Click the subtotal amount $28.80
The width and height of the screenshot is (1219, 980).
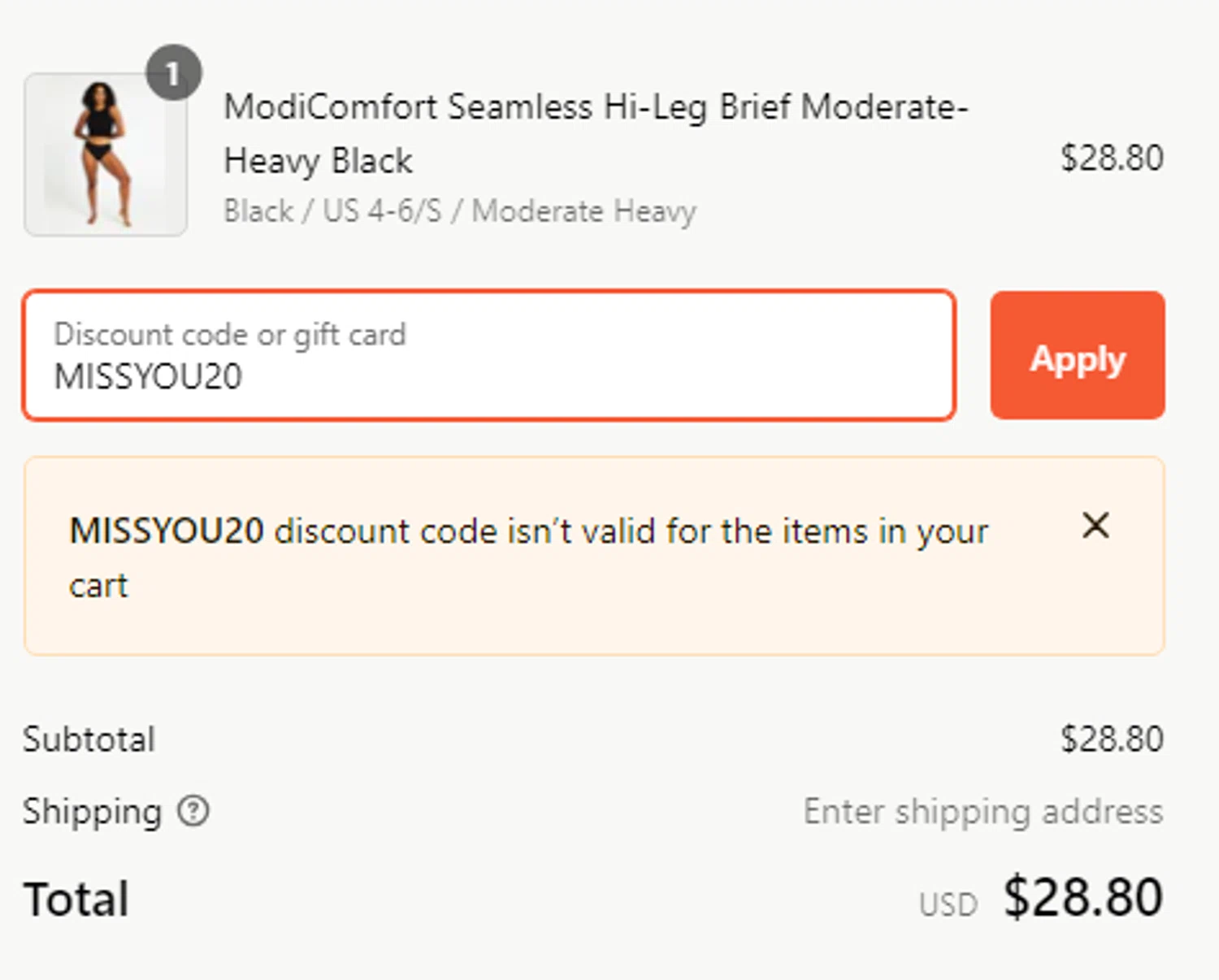[x=1111, y=739]
